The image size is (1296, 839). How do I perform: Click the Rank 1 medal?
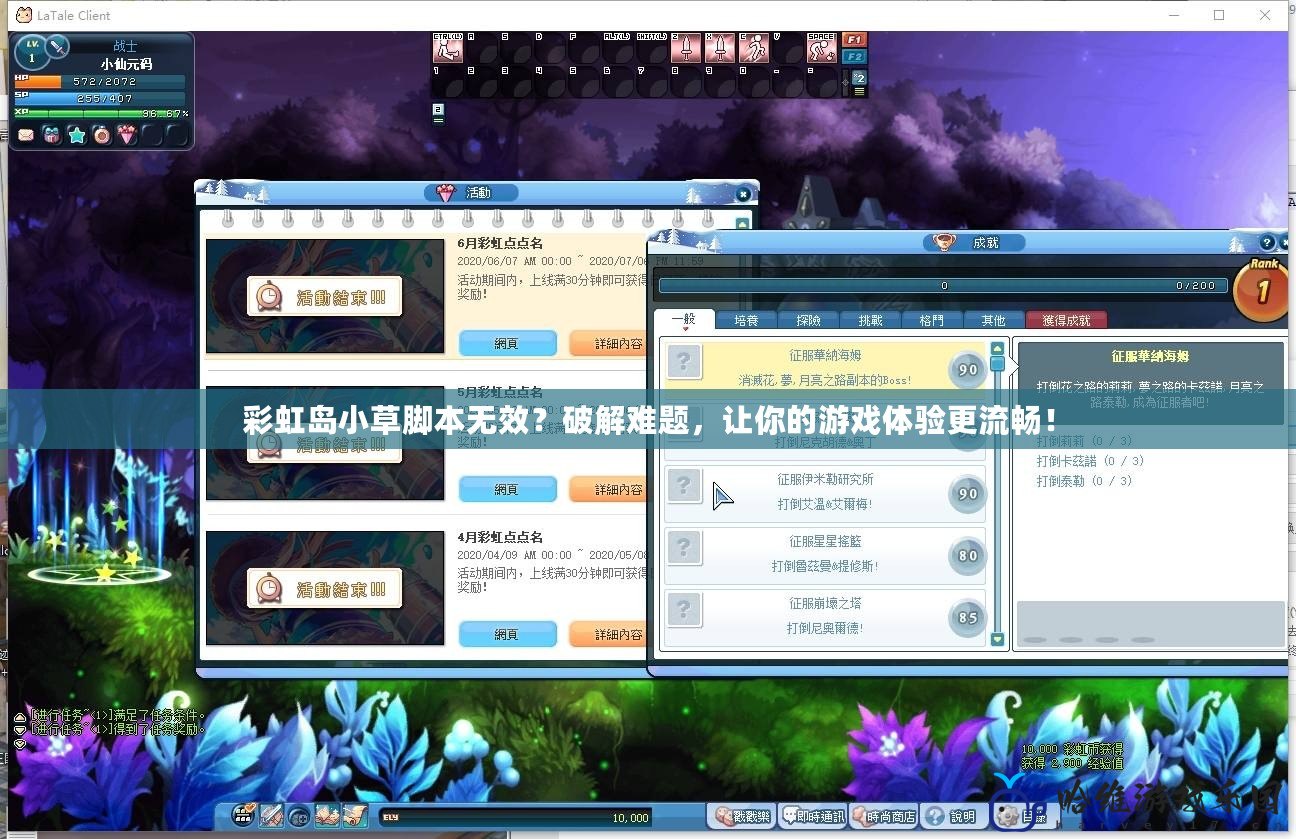(x=1262, y=289)
